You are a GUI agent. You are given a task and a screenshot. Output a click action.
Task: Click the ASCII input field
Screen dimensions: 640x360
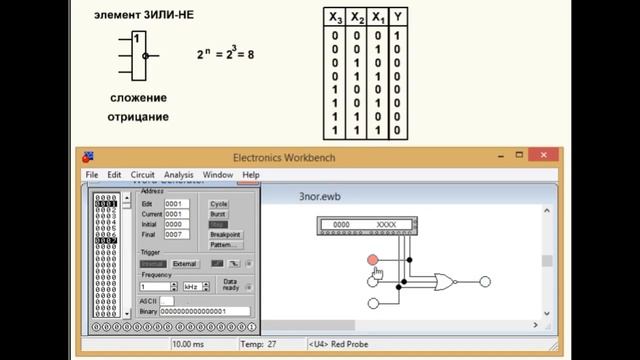tap(166, 301)
